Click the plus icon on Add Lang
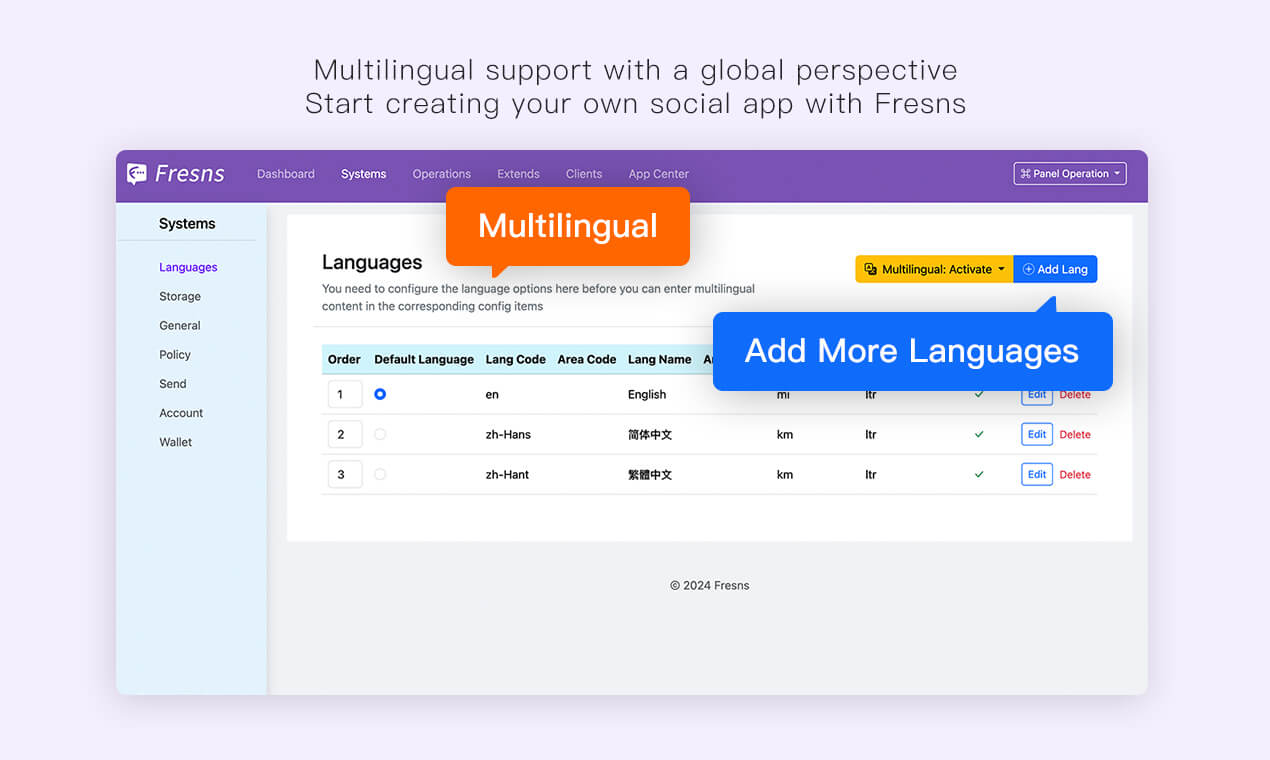This screenshot has height=760, width=1270. tap(1028, 269)
